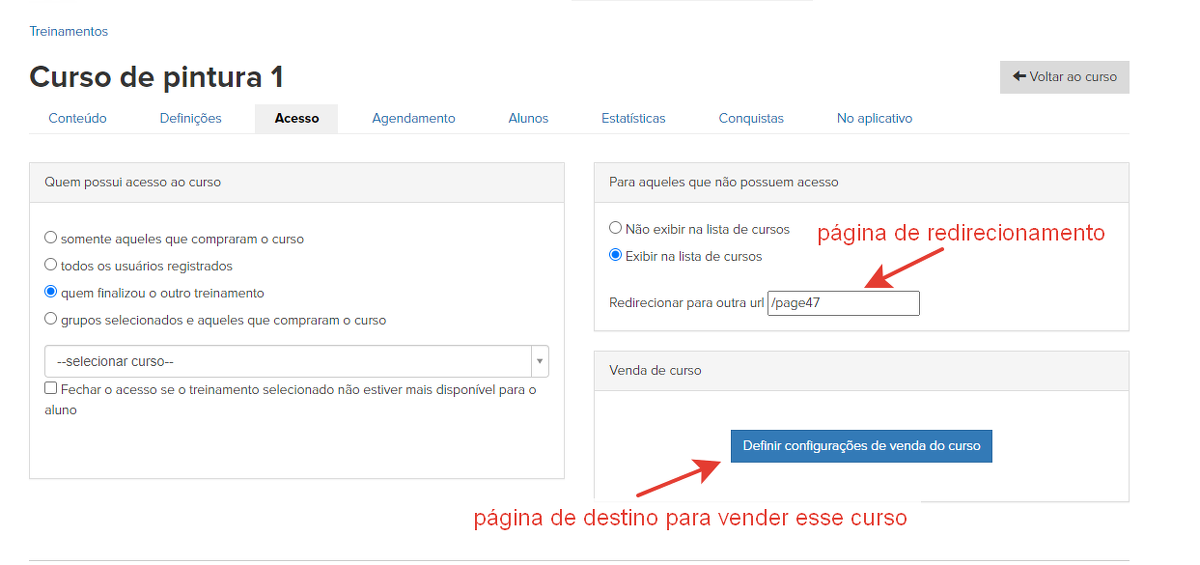Screen dimensions: 1200x565
Task: Expand the '--selecionar curso--' dropdown
Action: pyautogui.click(x=287, y=361)
